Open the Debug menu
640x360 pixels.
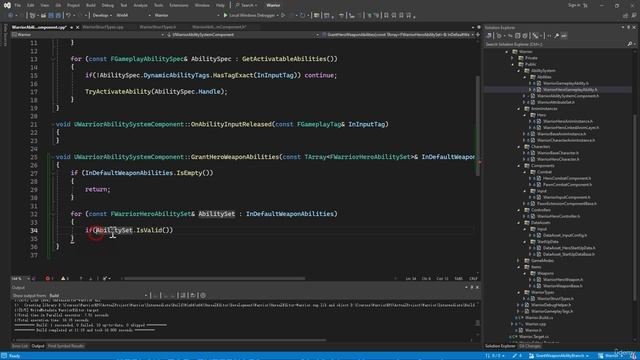[108, 5]
